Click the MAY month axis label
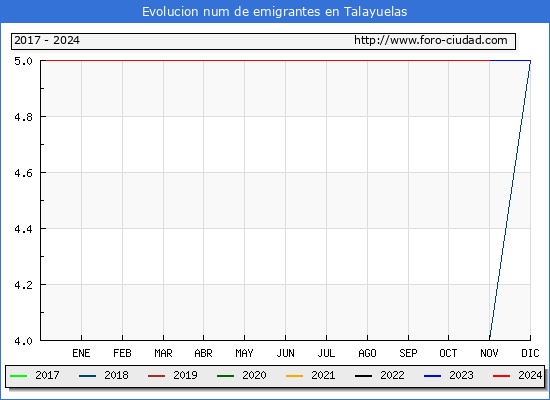 point(244,353)
